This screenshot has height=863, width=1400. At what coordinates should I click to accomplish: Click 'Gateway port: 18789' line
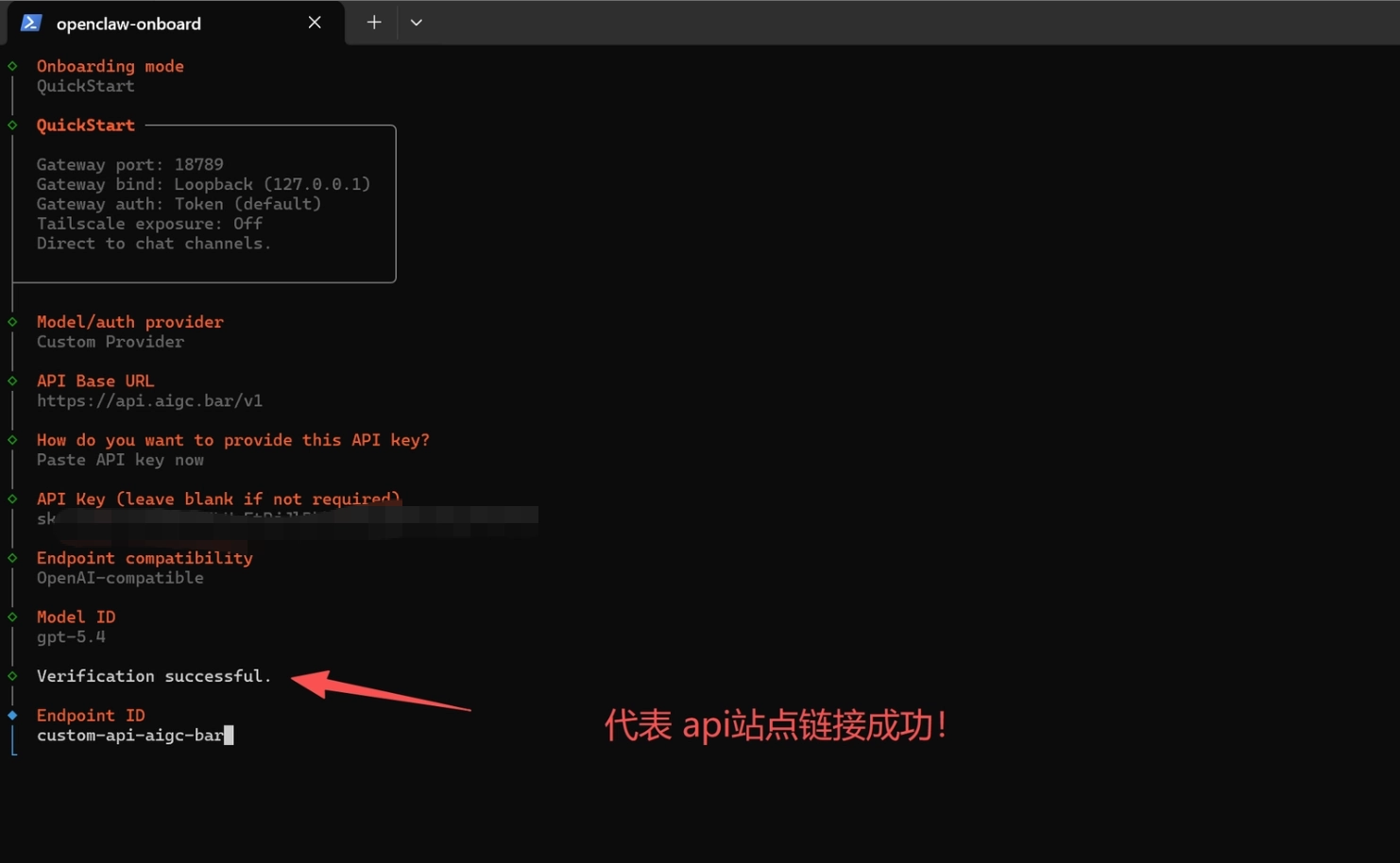(130, 164)
